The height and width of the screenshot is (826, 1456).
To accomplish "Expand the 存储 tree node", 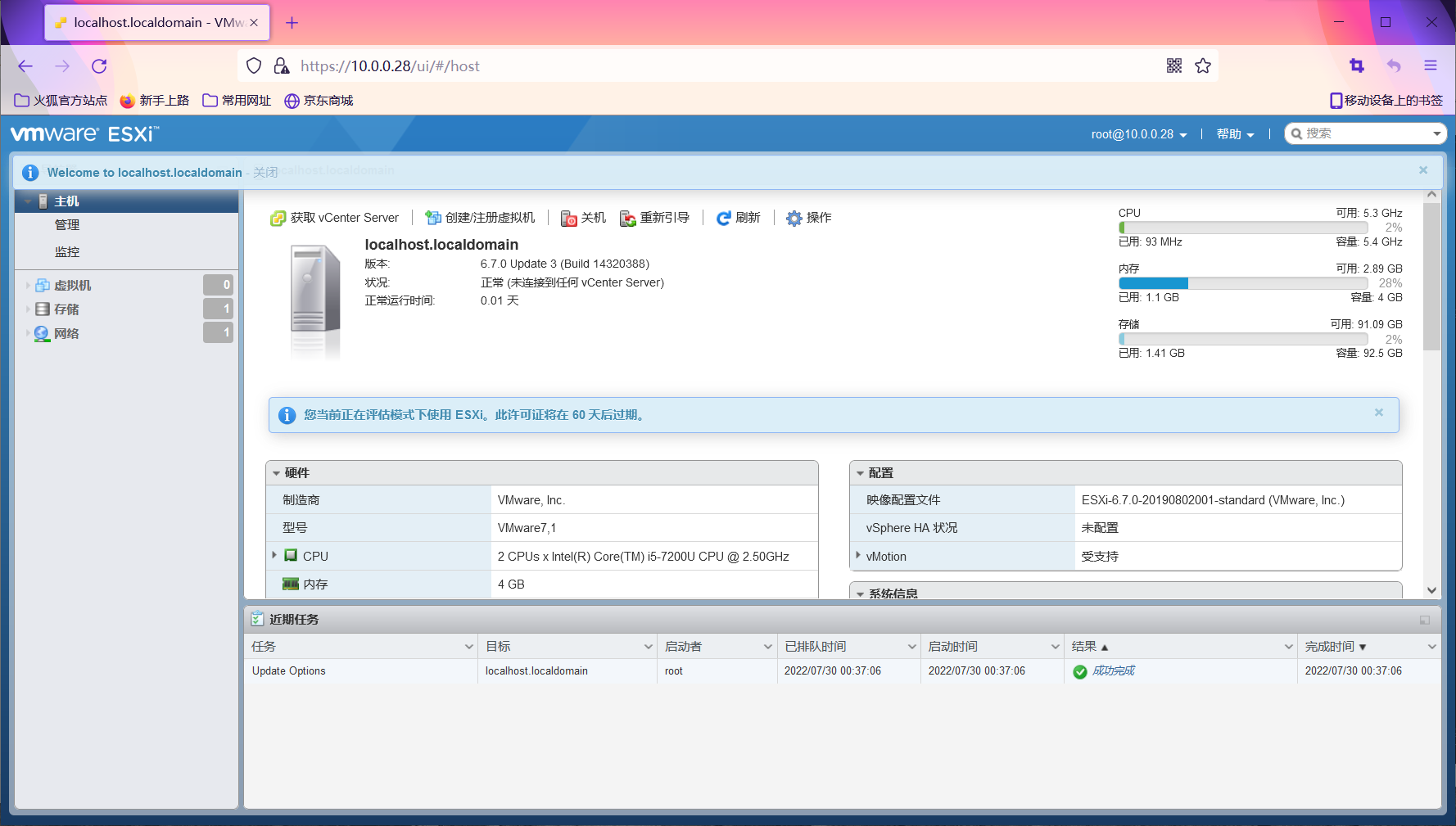I will point(28,309).
